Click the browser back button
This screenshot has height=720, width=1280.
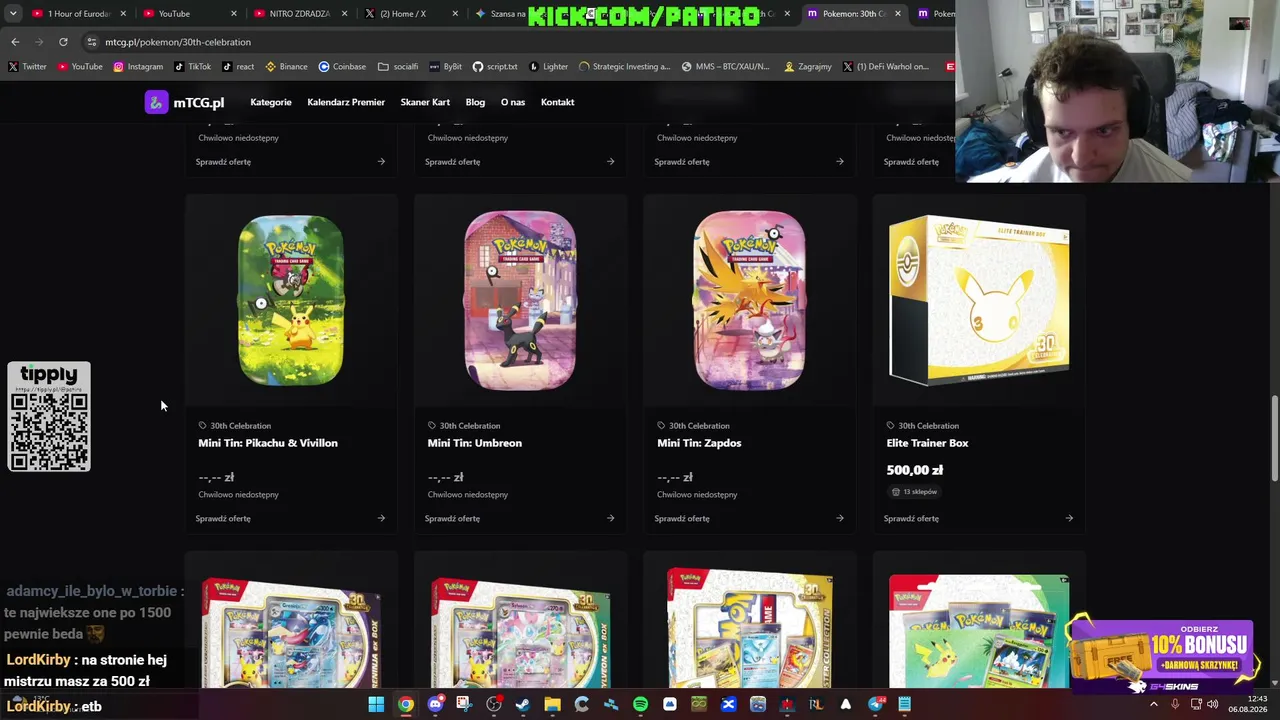tap(15, 42)
